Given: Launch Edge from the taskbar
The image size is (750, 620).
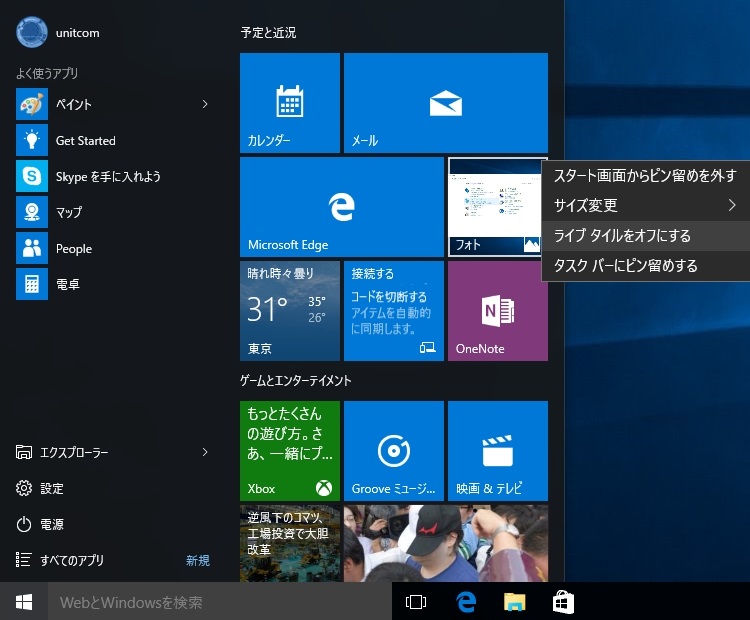Looking at the screenshot, I should pos(465,602).
